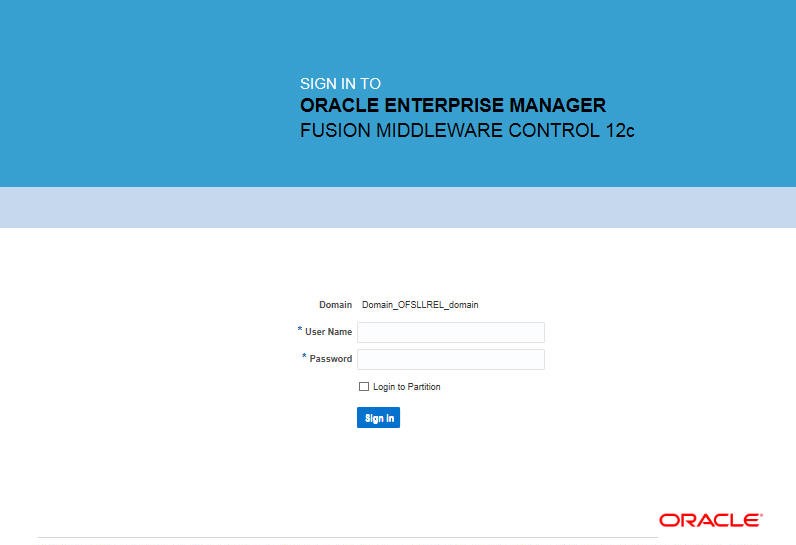Click the Login to Partition label text
The width and height of the screenshot is (796, 545).
[407, 387]
